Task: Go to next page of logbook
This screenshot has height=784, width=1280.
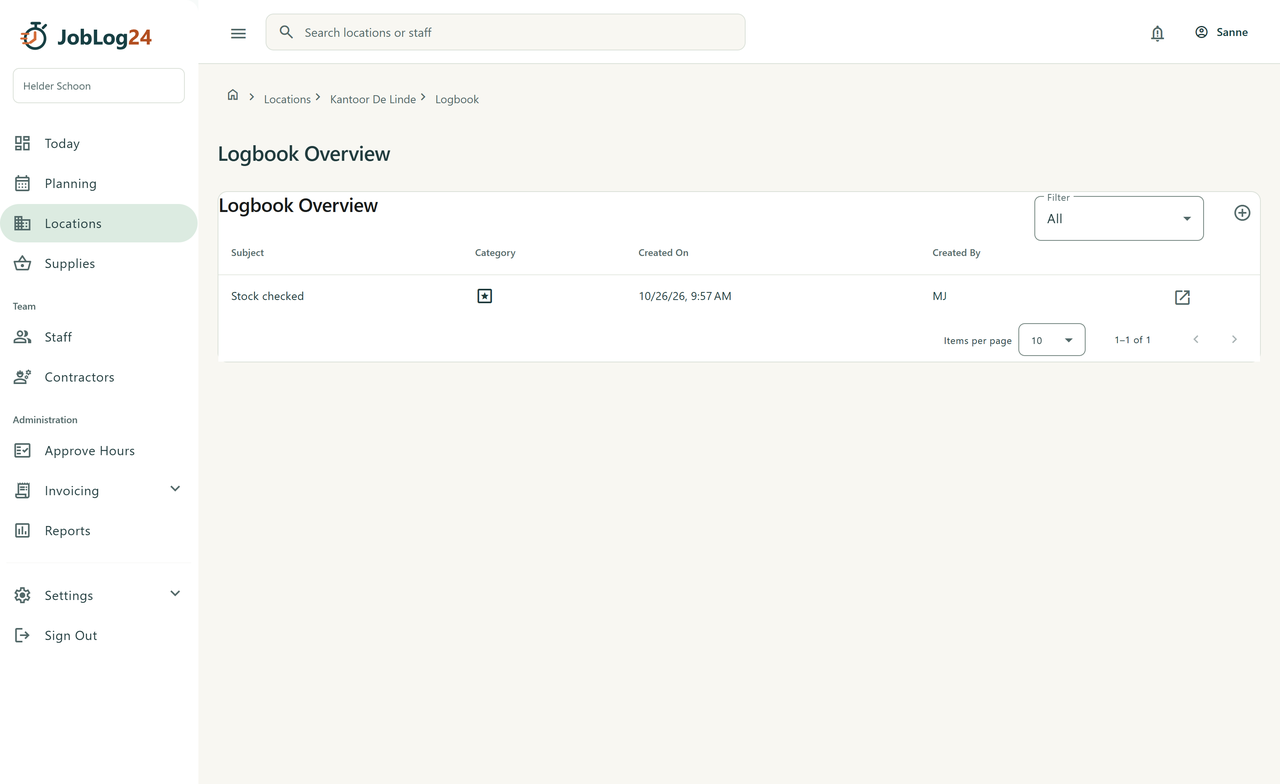Action: [x=1234, y=340]
